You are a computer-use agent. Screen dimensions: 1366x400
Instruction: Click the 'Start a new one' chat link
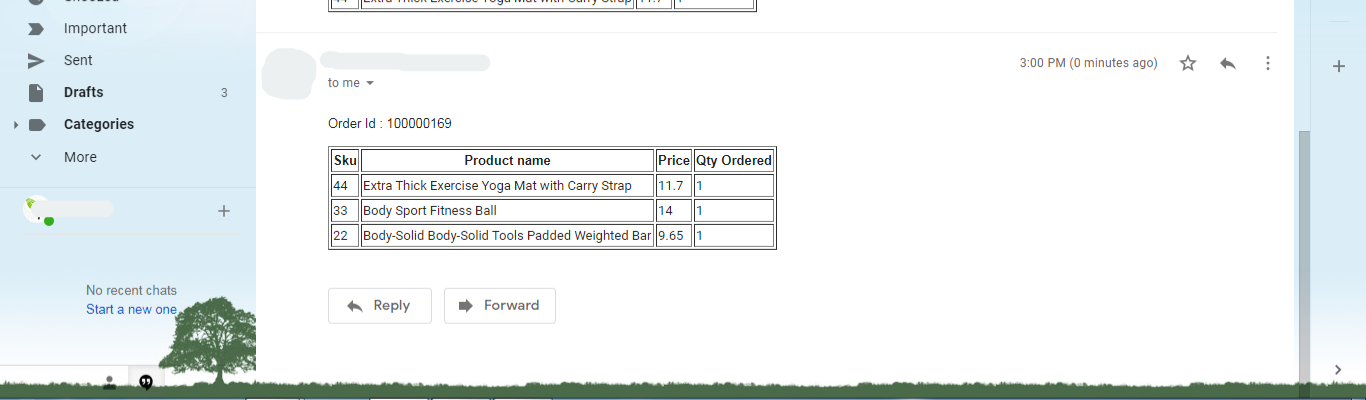[x=131, y=309]
